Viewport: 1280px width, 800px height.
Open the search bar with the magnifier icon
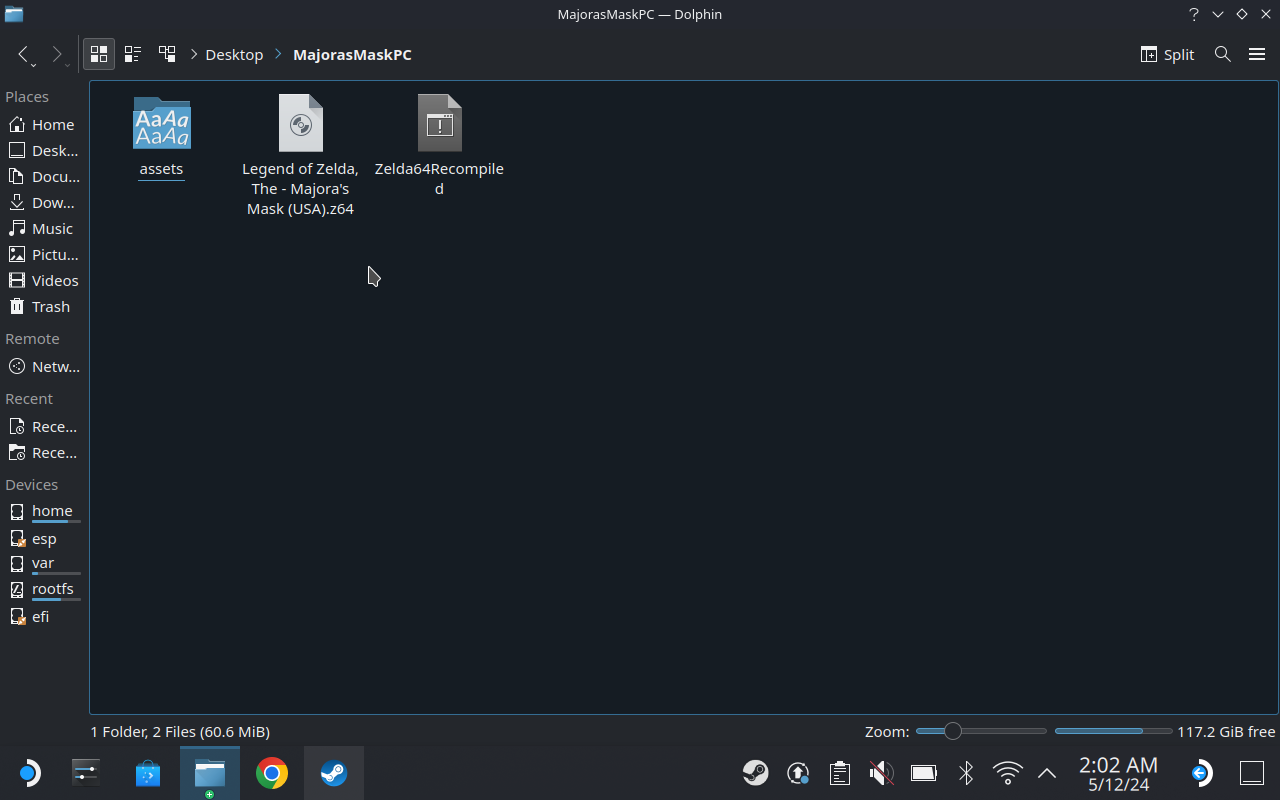tap(1222, 54)
